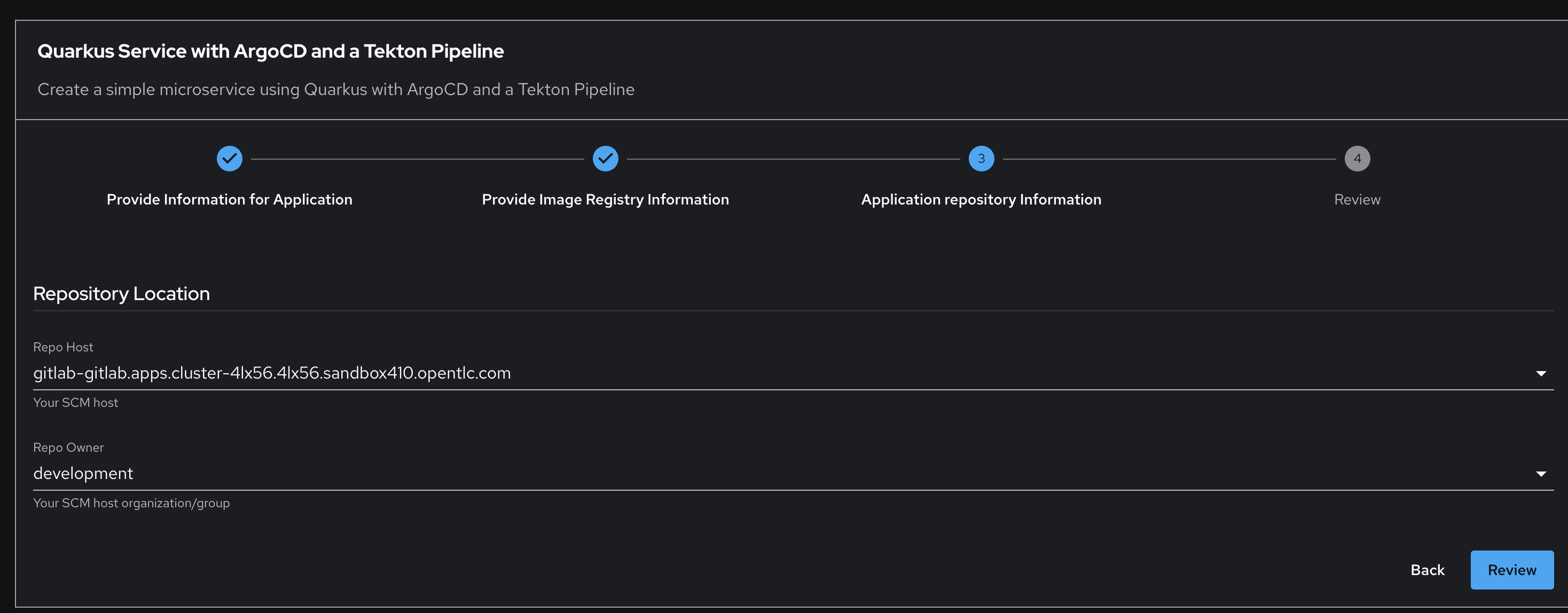Click the 'Your SCM host' helper text
Screen dimensions: 1568x613
click(75, 403)
